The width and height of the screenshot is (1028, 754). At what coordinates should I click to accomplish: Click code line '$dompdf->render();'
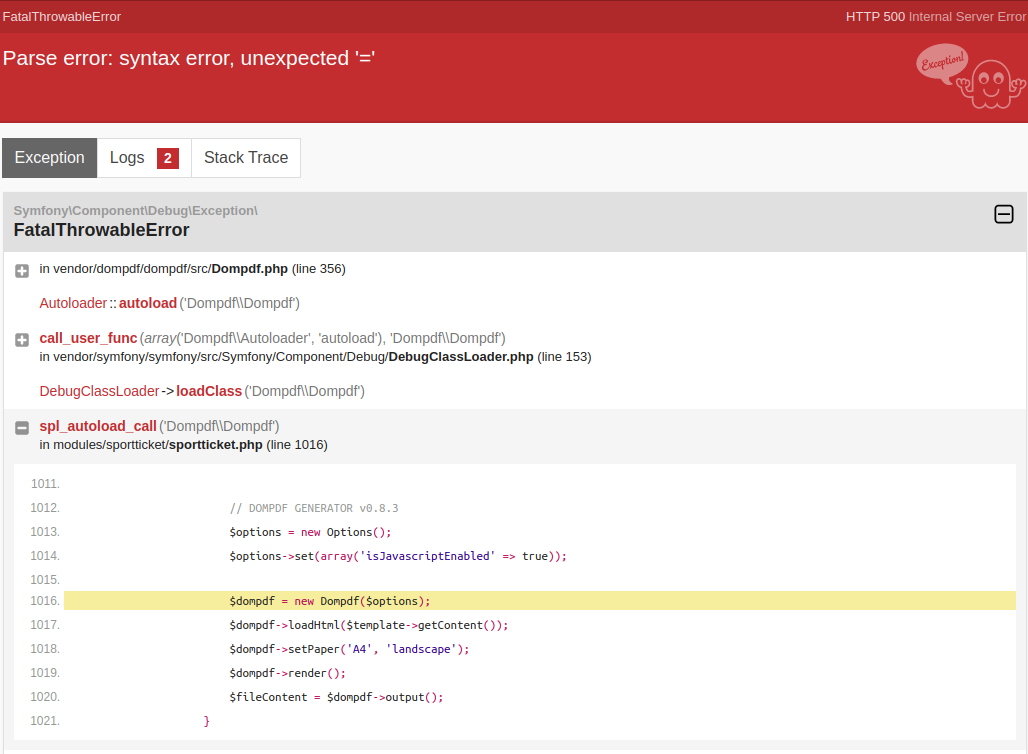[287, 673]
